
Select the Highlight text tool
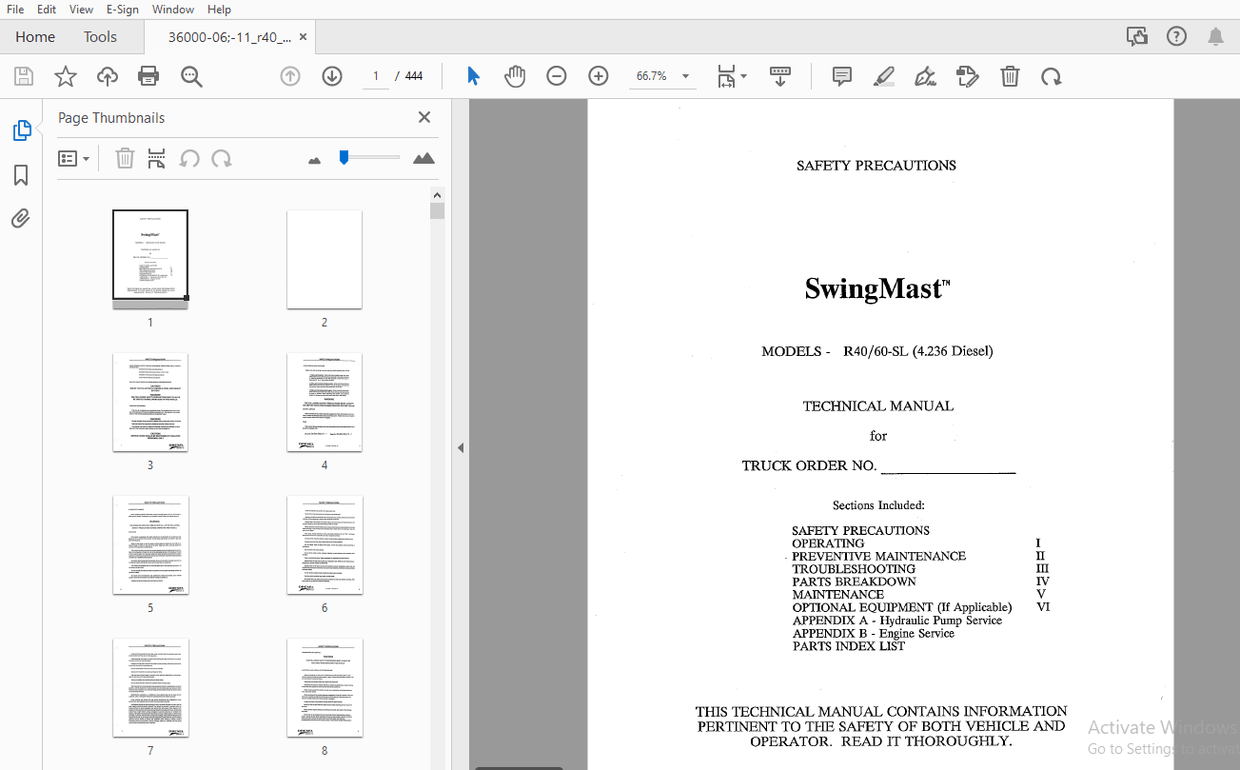click(883, 76)
